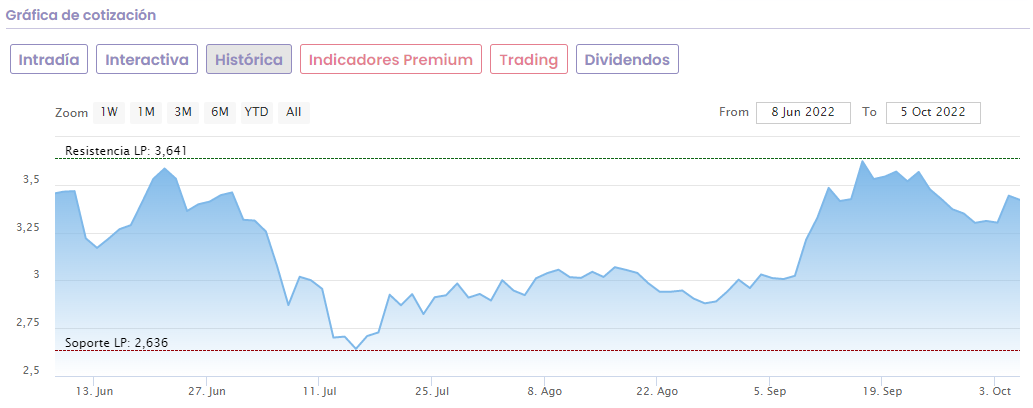Screen dimensions: 1033x408
Task: Click the Resistencia LP 3,641 line label
Action: [x=126, y=151]
